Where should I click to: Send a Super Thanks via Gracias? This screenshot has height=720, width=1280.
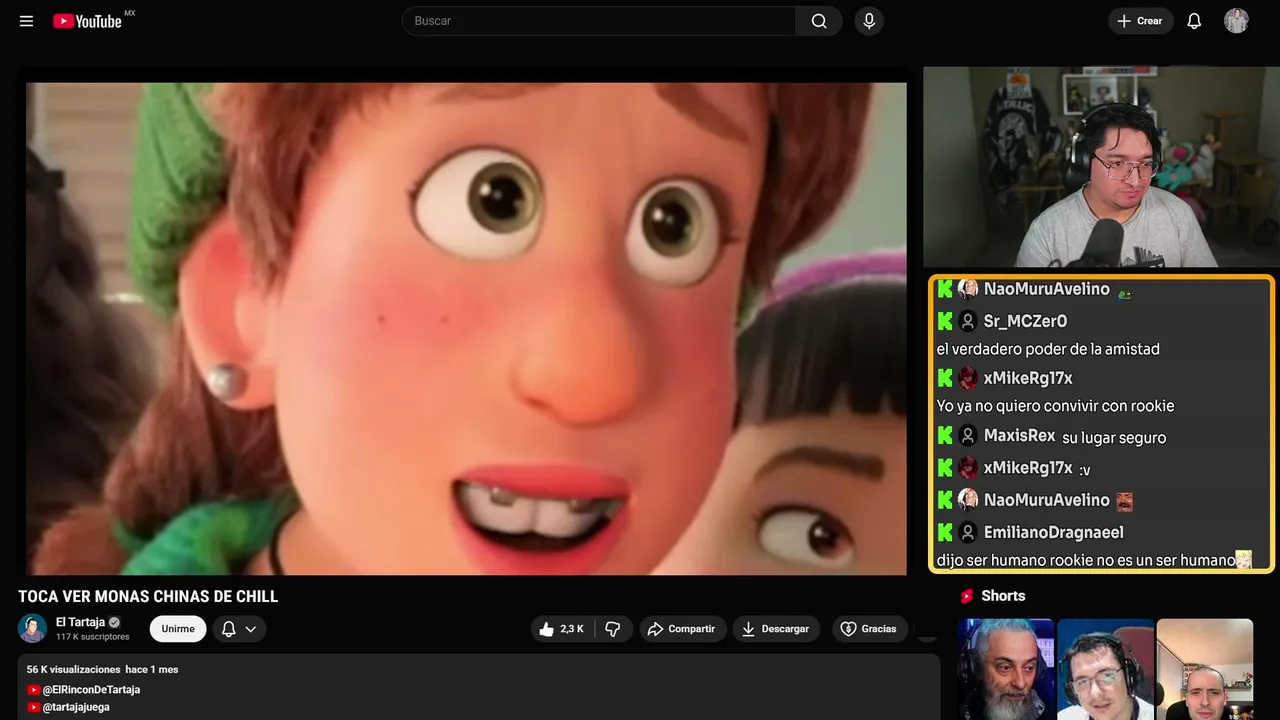pyautogui.click(x=868, y=629)
